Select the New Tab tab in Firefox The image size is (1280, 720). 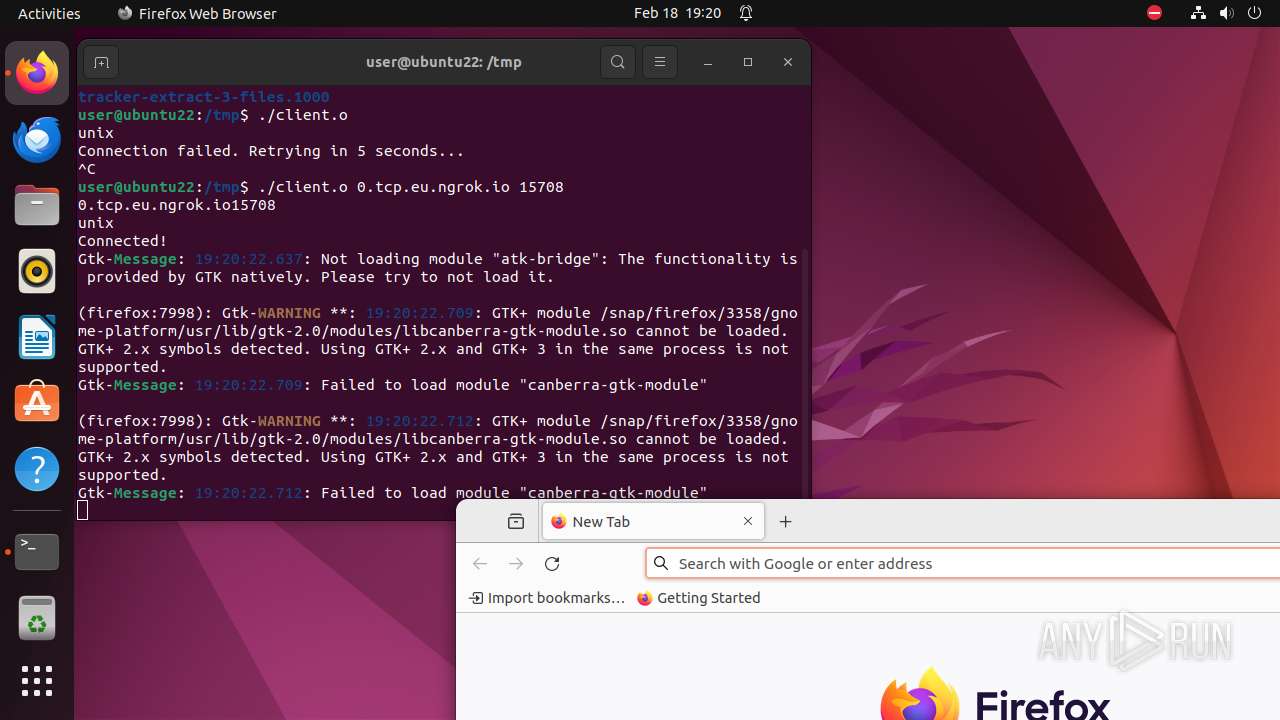point(653,522)
